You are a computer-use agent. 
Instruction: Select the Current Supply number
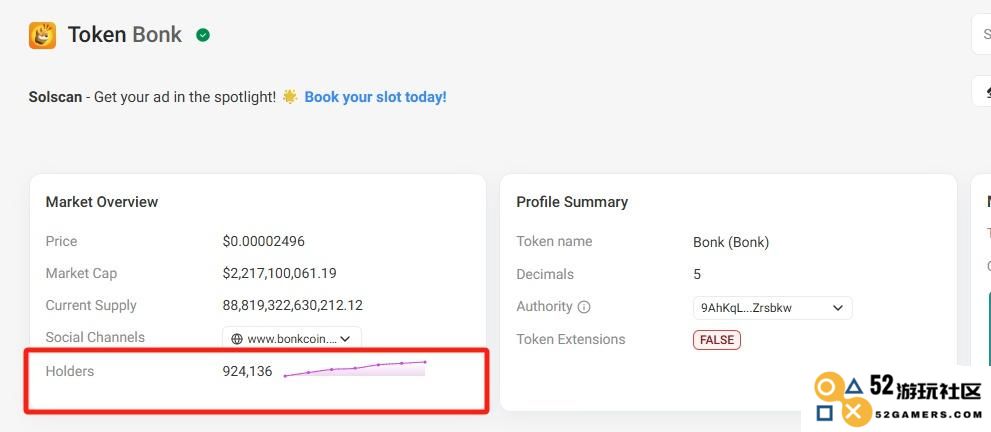coord(293,306)
